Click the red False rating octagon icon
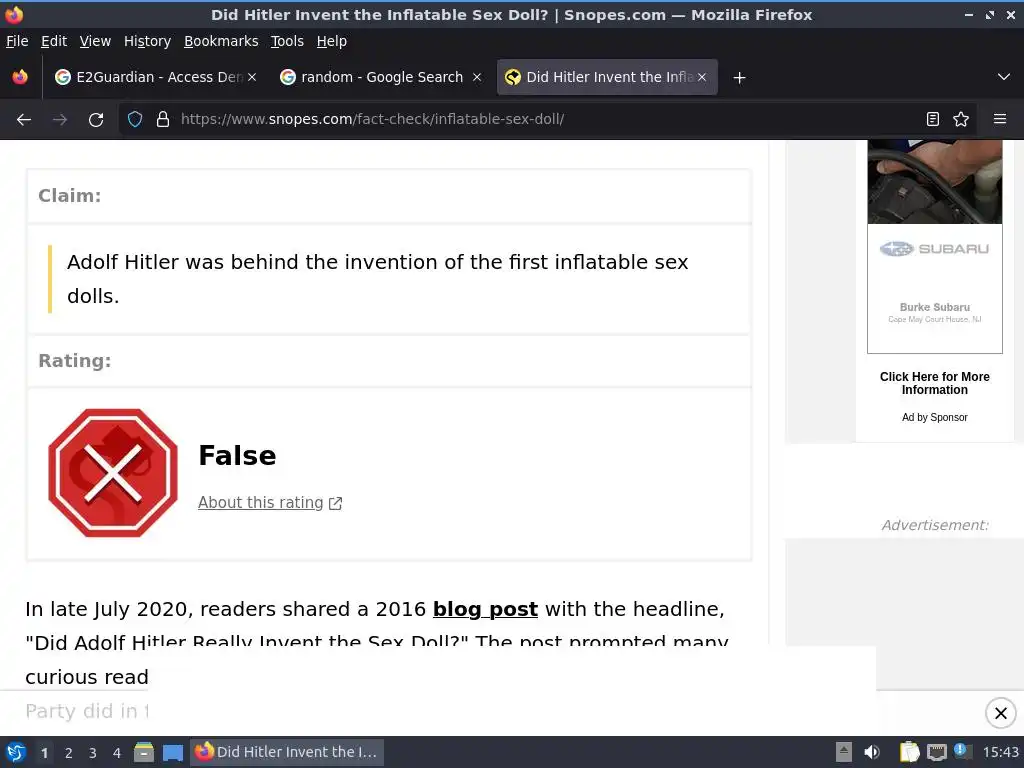Image resolution: width=1024 pixels, height=768 pixels. [112, 473]
